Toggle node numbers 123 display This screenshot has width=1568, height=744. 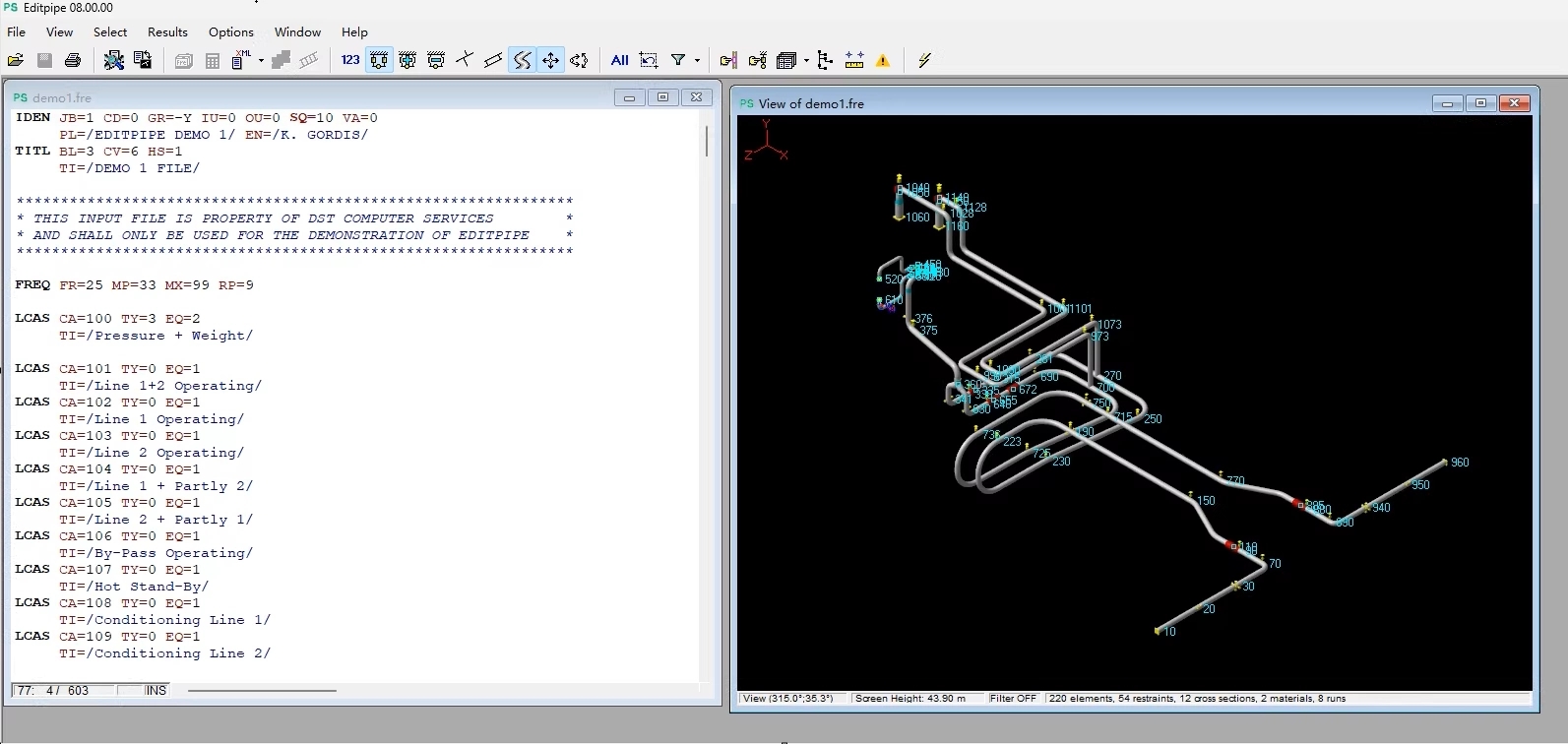350,60
